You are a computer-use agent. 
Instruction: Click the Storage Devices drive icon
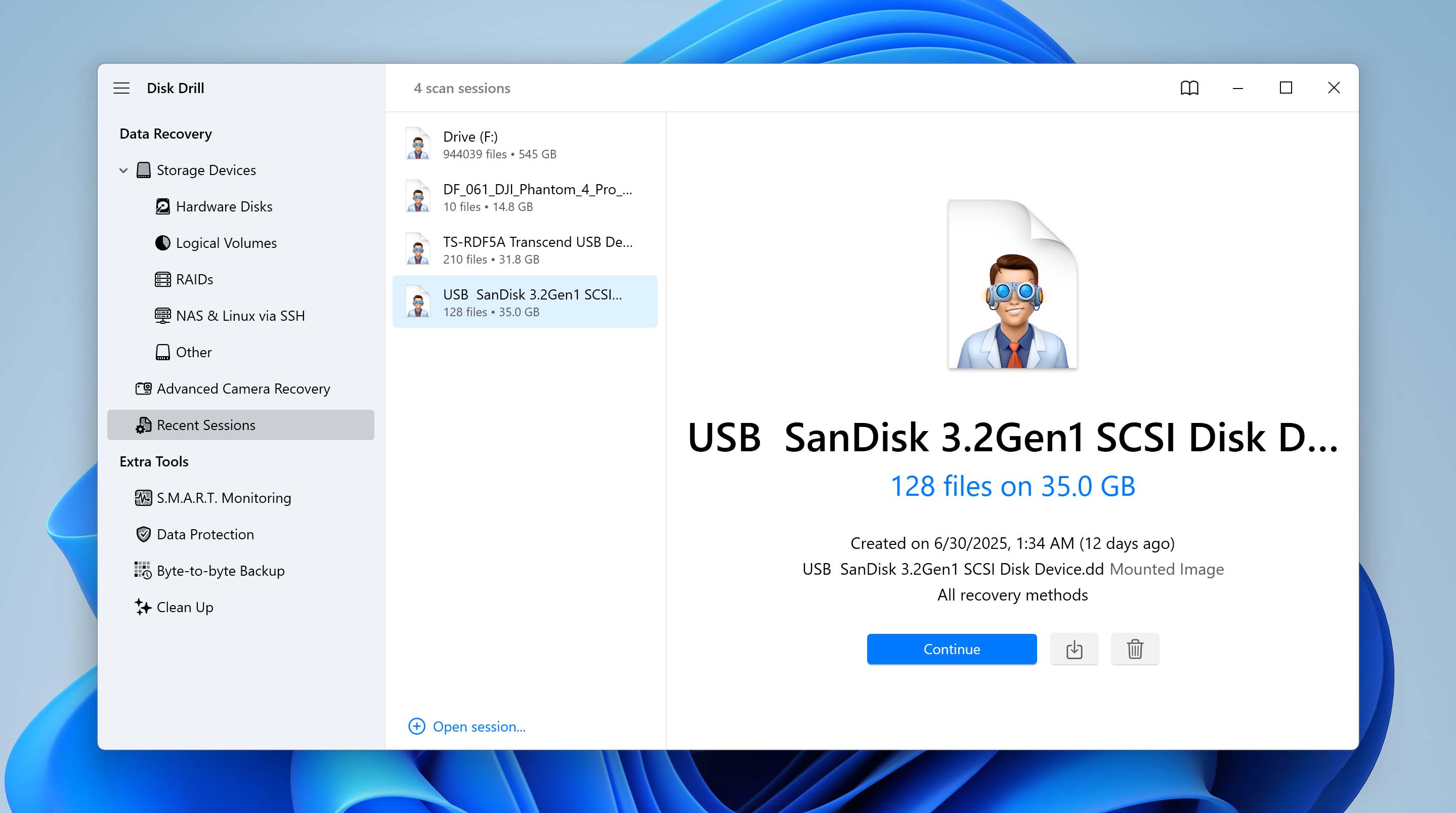click(x=144, y=170)
